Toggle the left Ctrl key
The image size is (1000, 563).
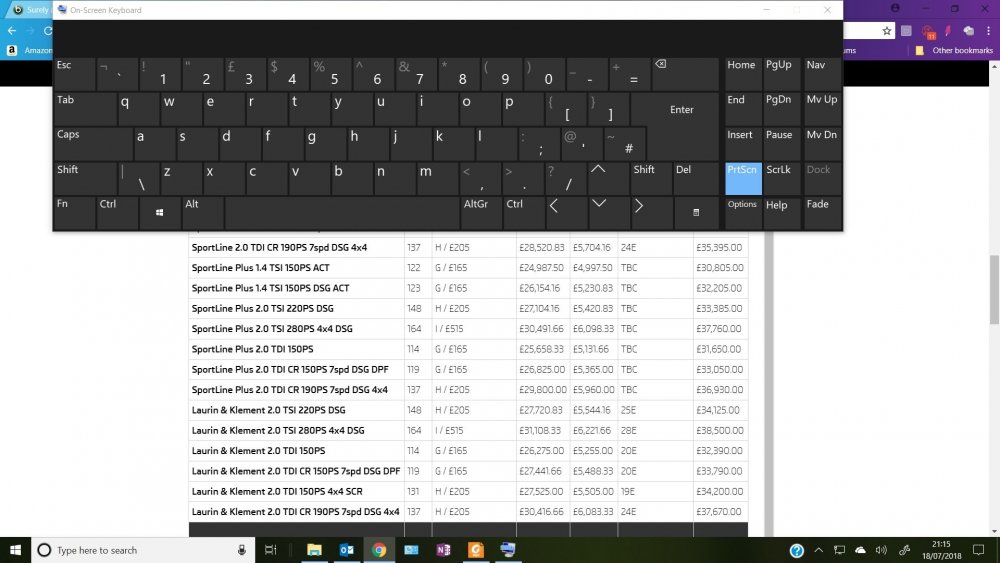(x=117, y=212)
